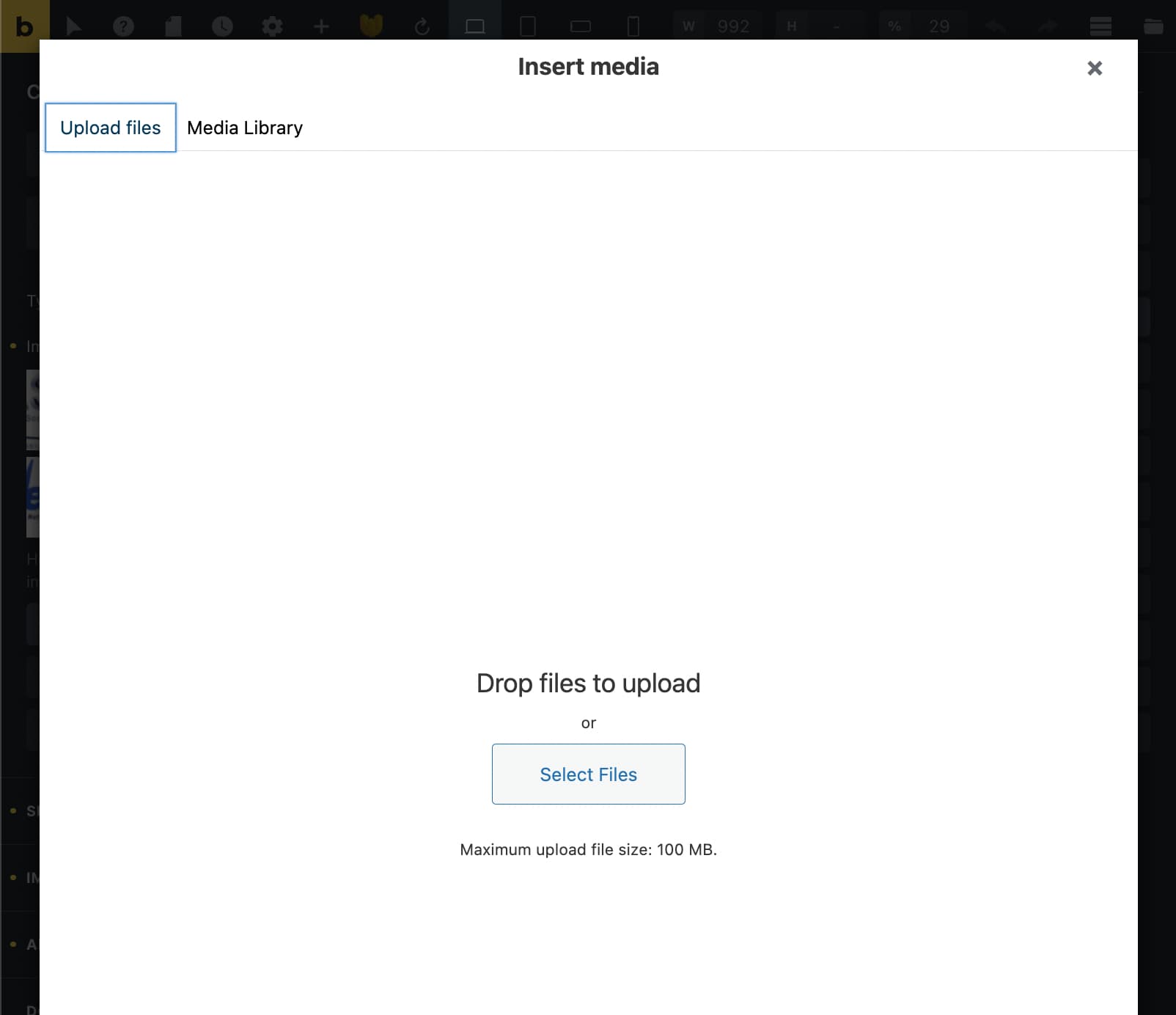Click the Bricks logo in the toolbar
The image size is (1176, 1015).
[x=24, y=26]
